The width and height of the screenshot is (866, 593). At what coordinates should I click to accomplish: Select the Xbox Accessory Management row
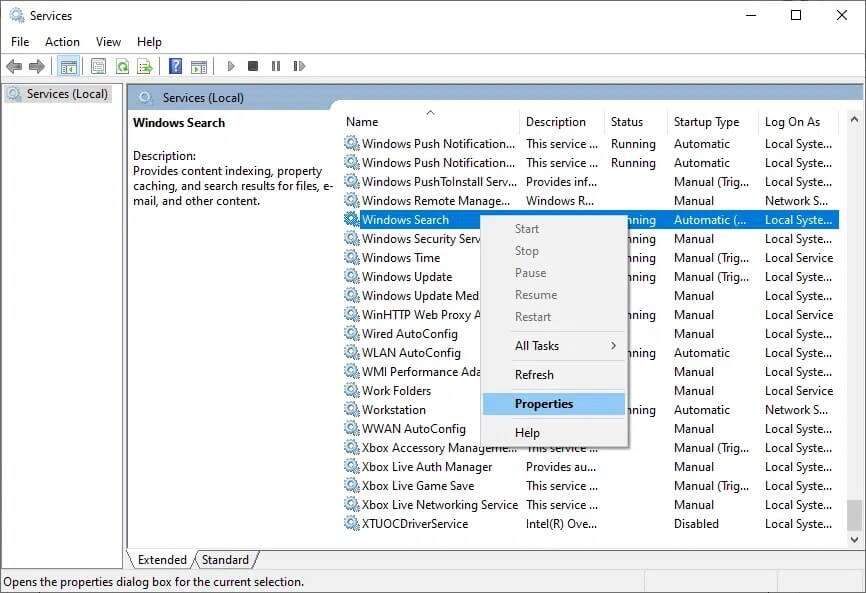click(591, 448)
